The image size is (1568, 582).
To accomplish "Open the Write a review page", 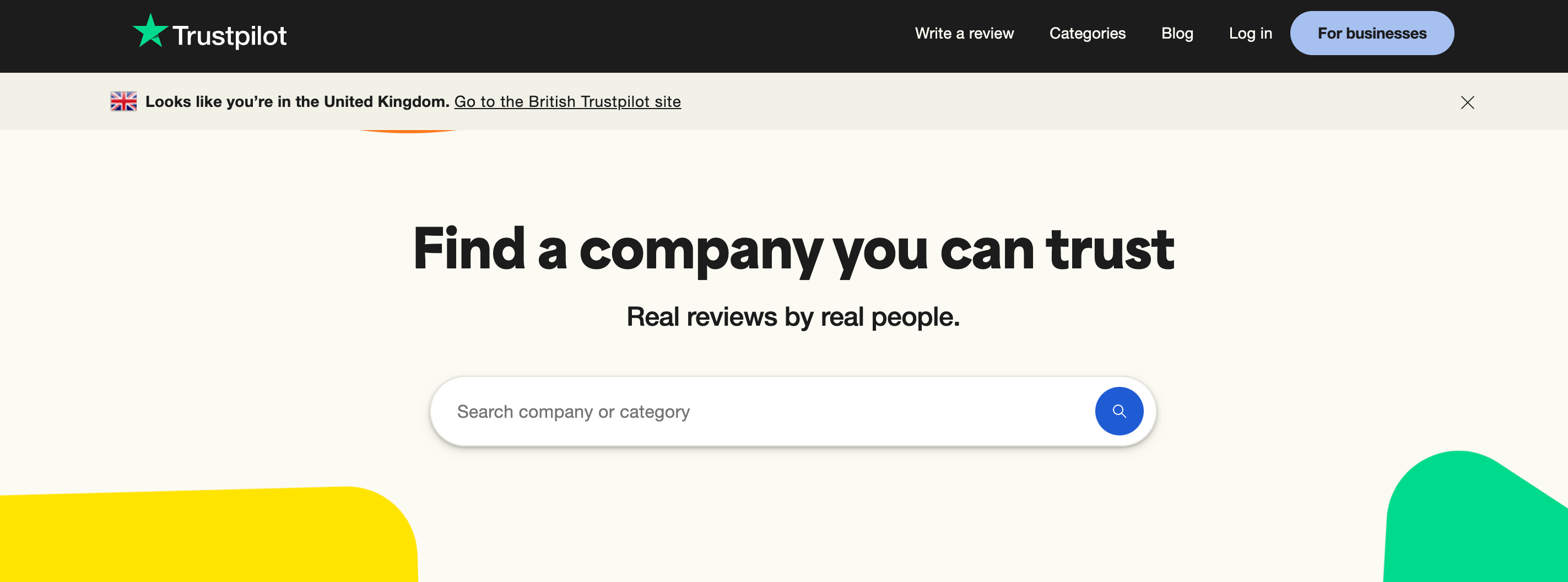I will [x=964, y=34].
